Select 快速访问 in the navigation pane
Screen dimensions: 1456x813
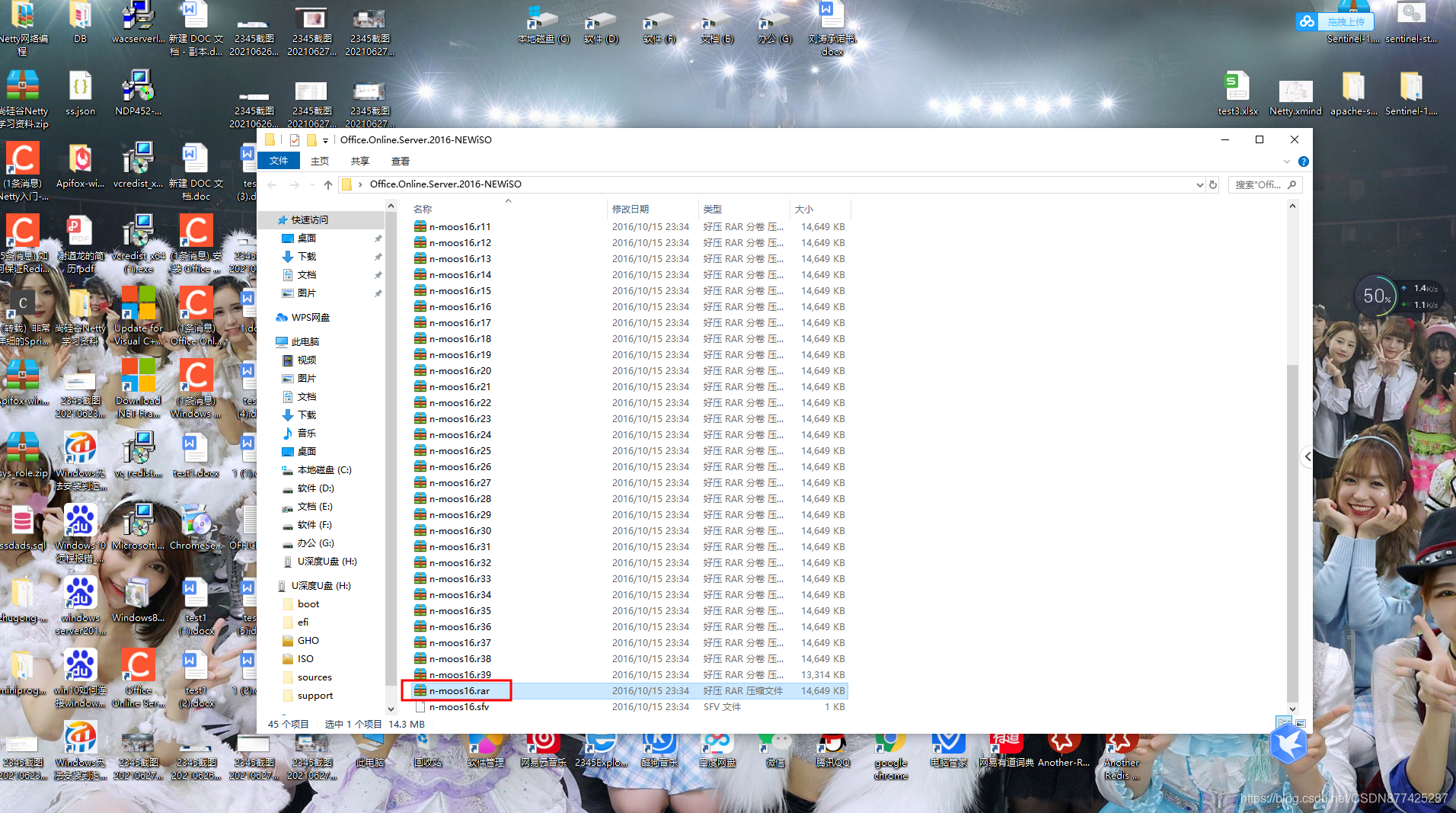tap(309, 219)
